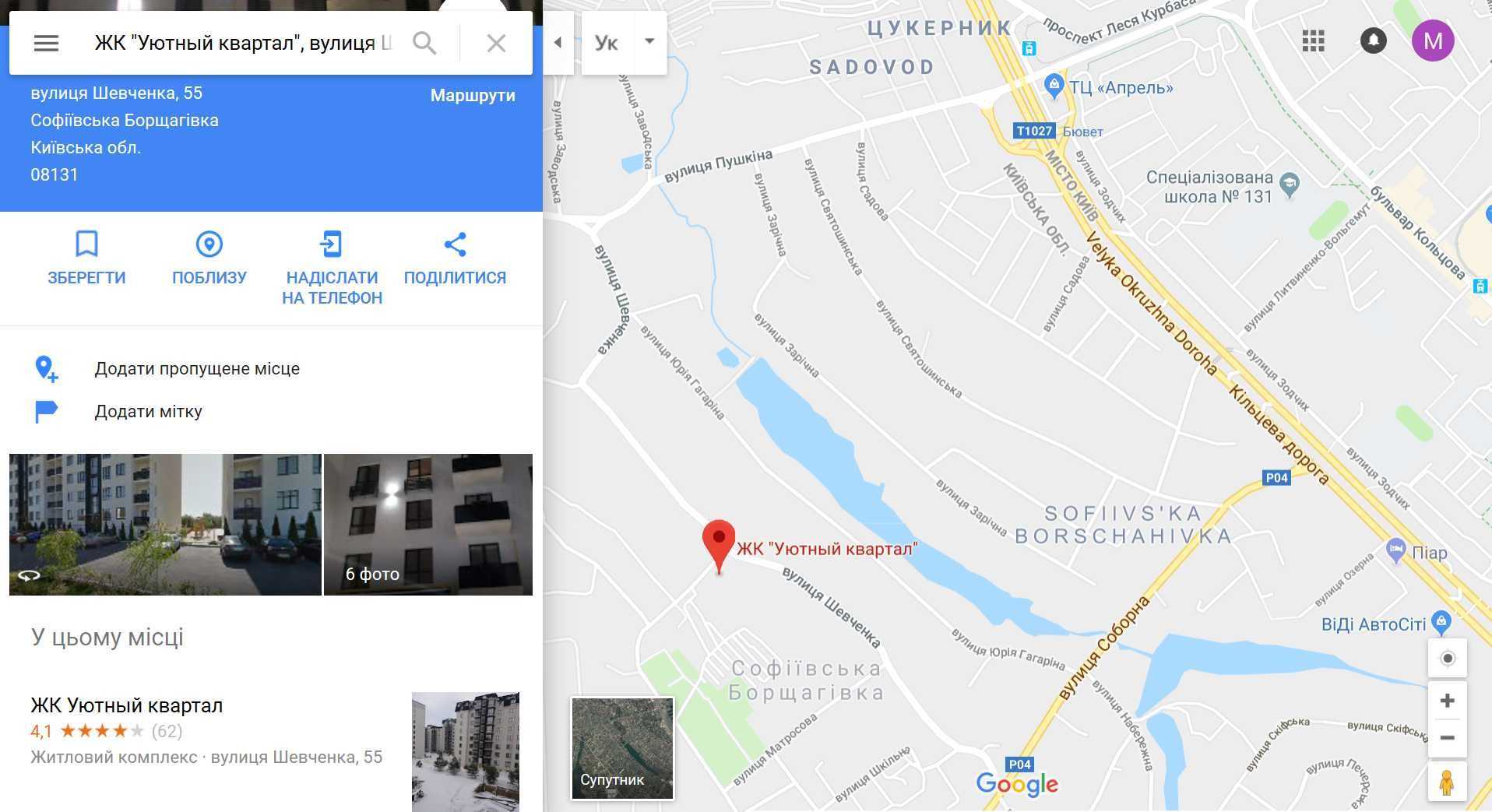Zoom in with the plus button
This screenshot has width=1492, height=812.
coord(1448,701)
